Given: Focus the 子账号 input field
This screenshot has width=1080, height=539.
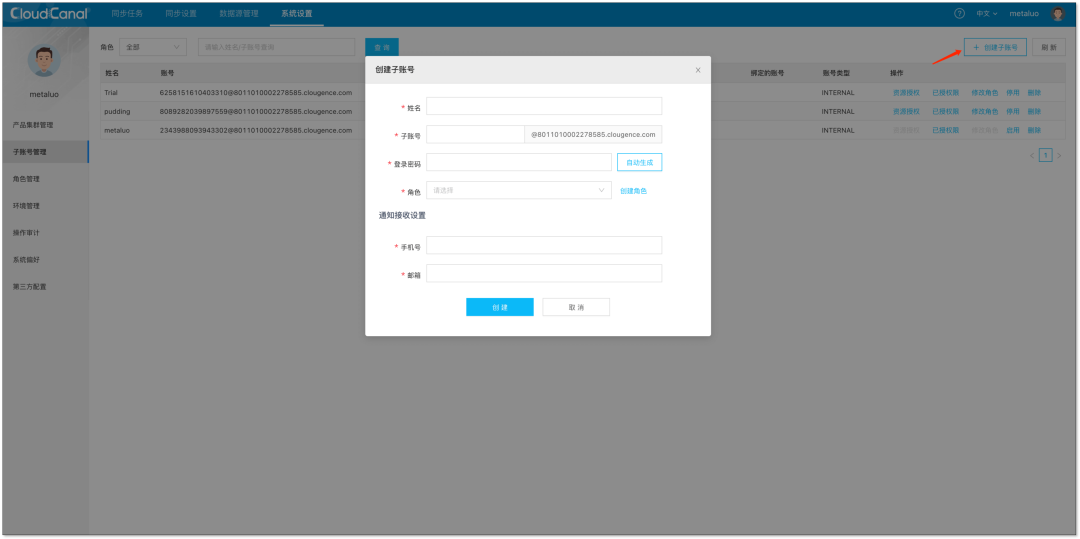Looking at the screenshot, I should [x=475, y=134].
